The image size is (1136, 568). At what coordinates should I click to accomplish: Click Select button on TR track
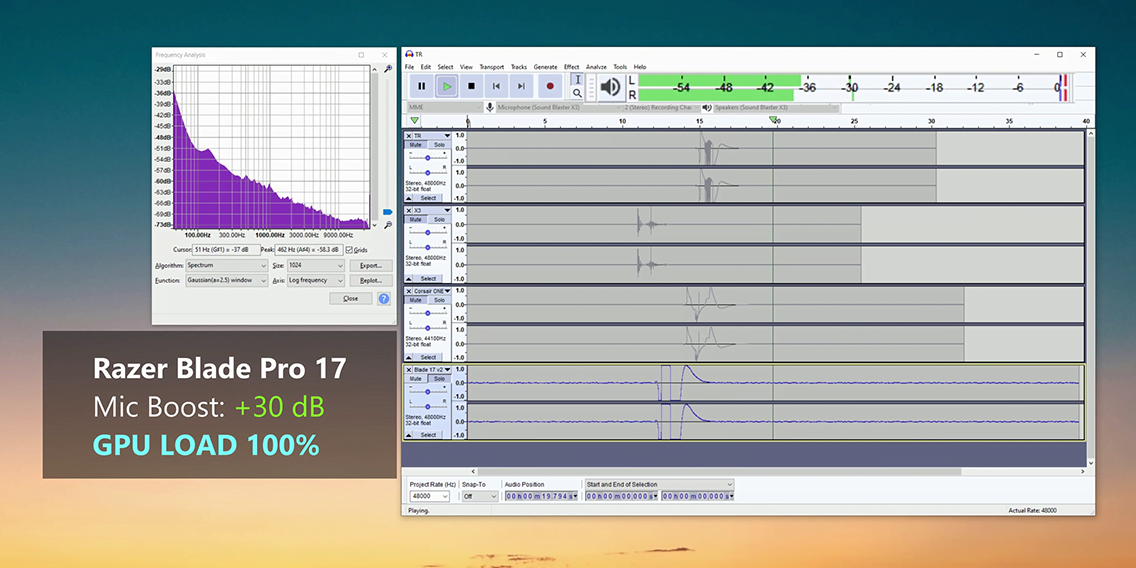pos(428,198)
